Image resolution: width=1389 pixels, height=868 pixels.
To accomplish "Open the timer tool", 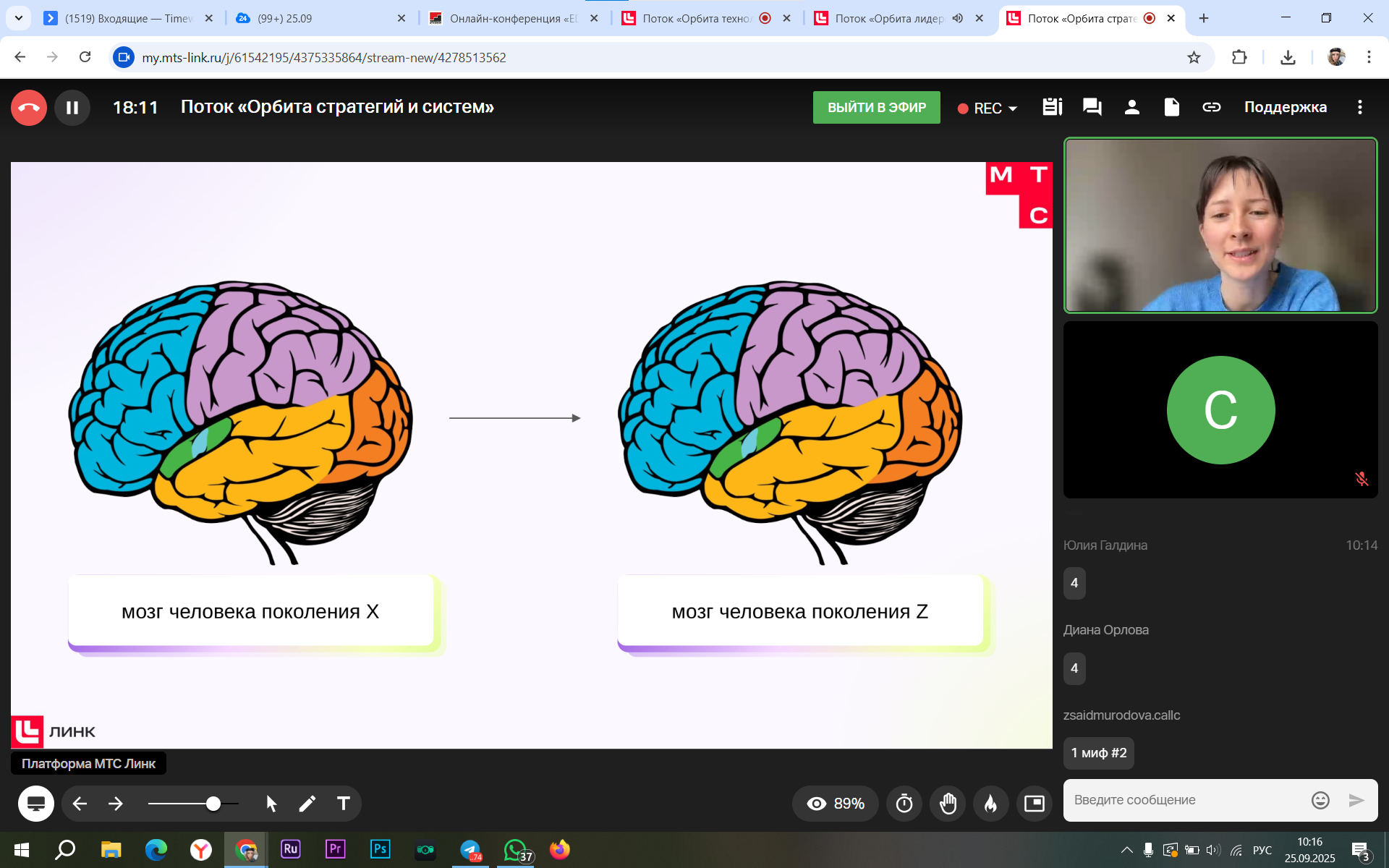I will [x=904, y=804].
